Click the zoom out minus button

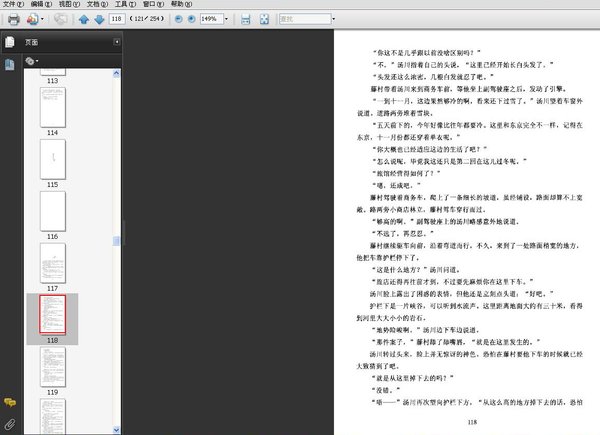tap(179, 19)
